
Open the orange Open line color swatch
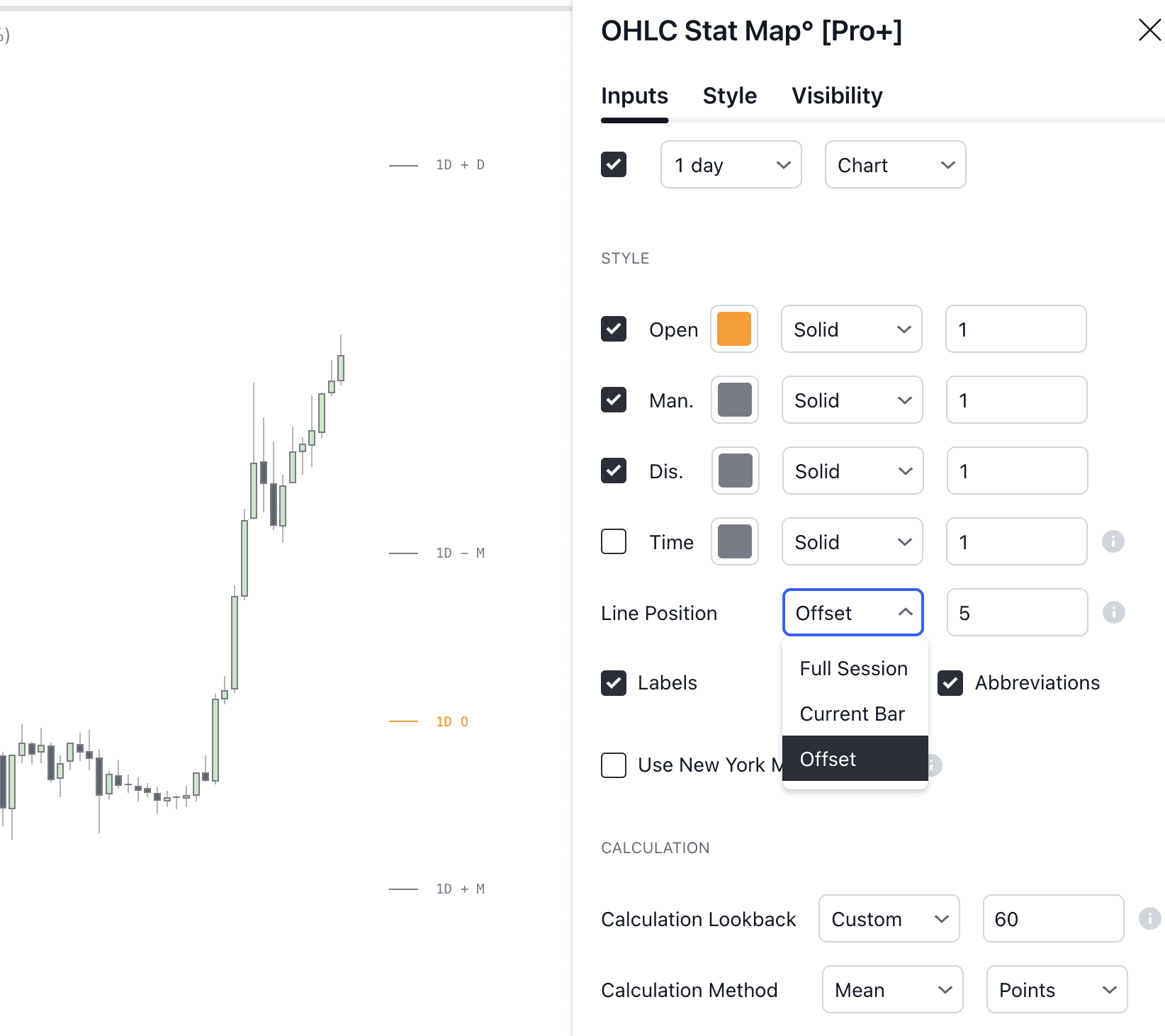point(734,329)
